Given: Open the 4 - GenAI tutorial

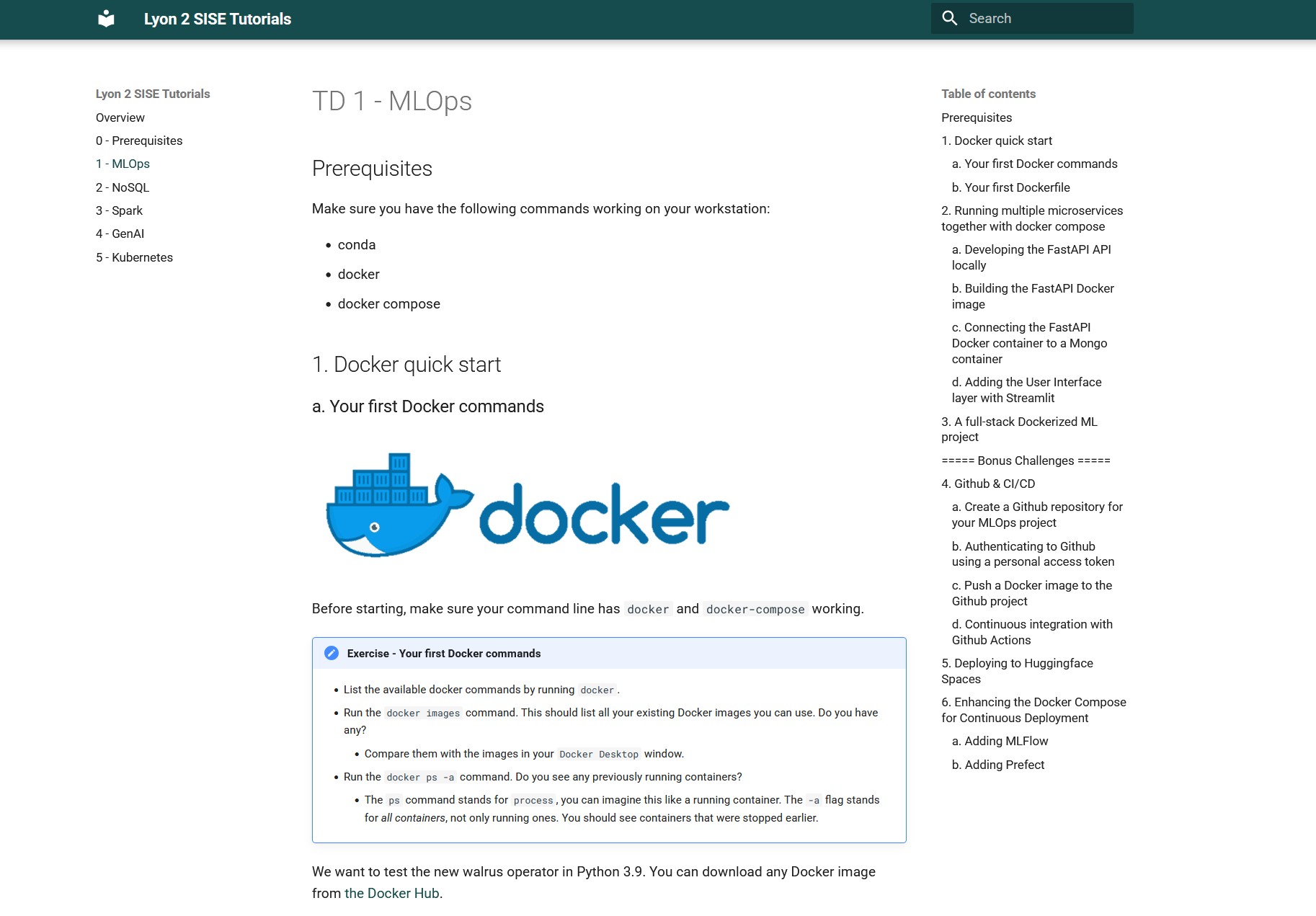Looking at the screenshot, I should [x=120, y=234].
